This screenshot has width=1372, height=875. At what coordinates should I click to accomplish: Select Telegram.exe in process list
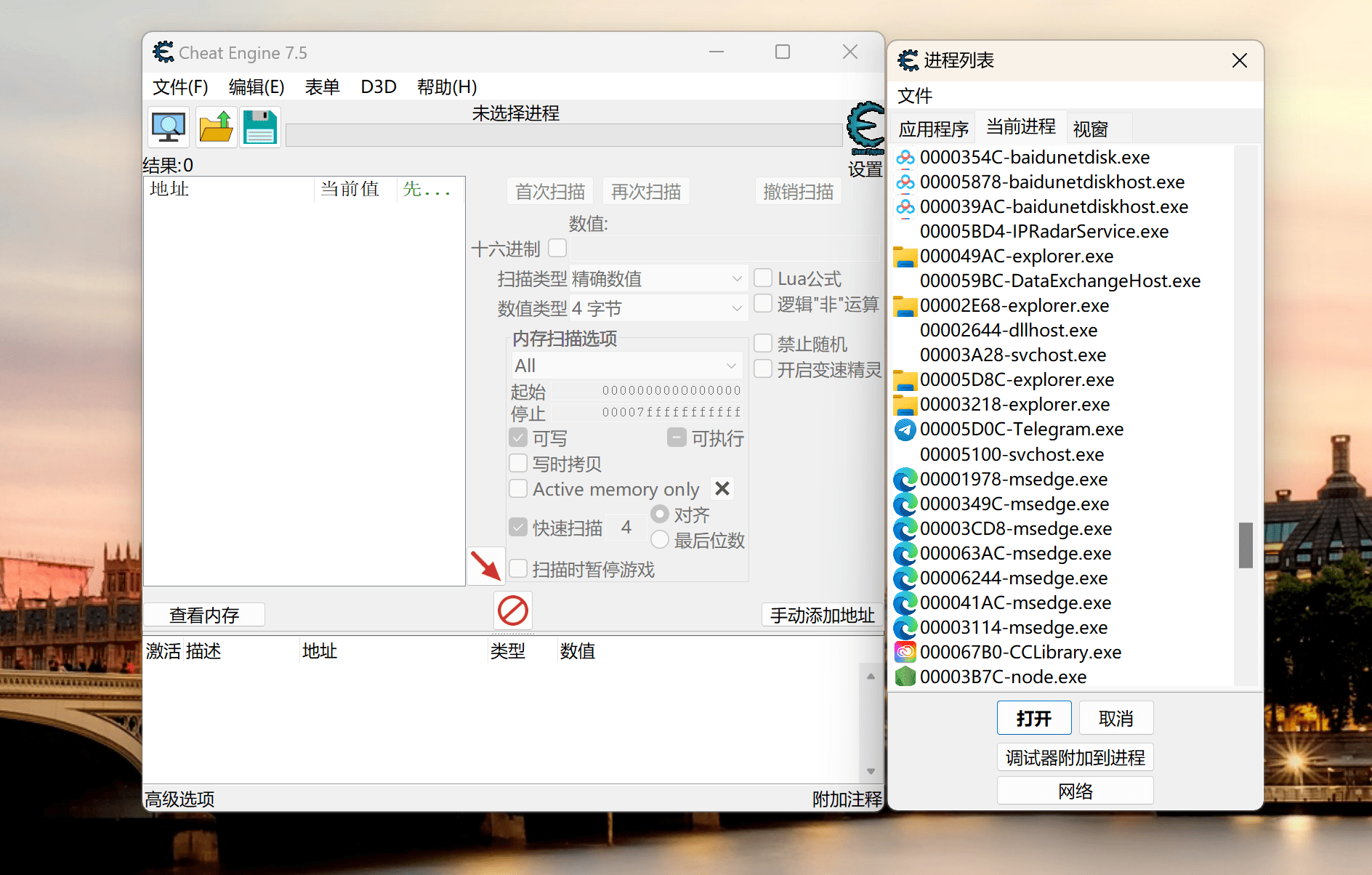coord(1021,430)
